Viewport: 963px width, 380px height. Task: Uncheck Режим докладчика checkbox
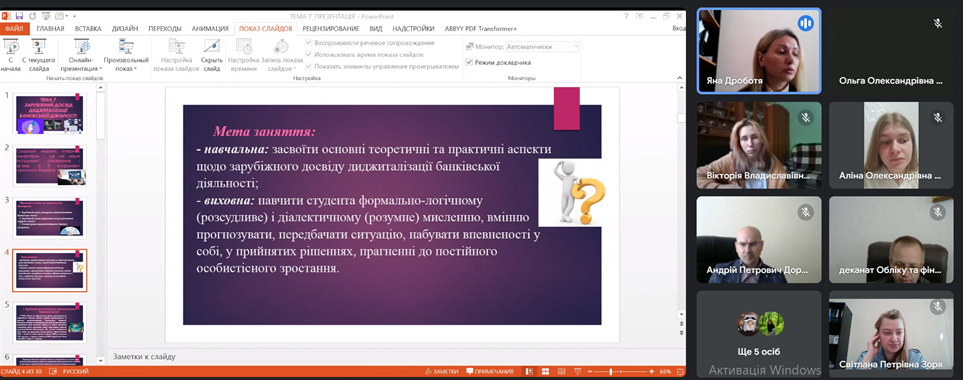tap(469, 62)
